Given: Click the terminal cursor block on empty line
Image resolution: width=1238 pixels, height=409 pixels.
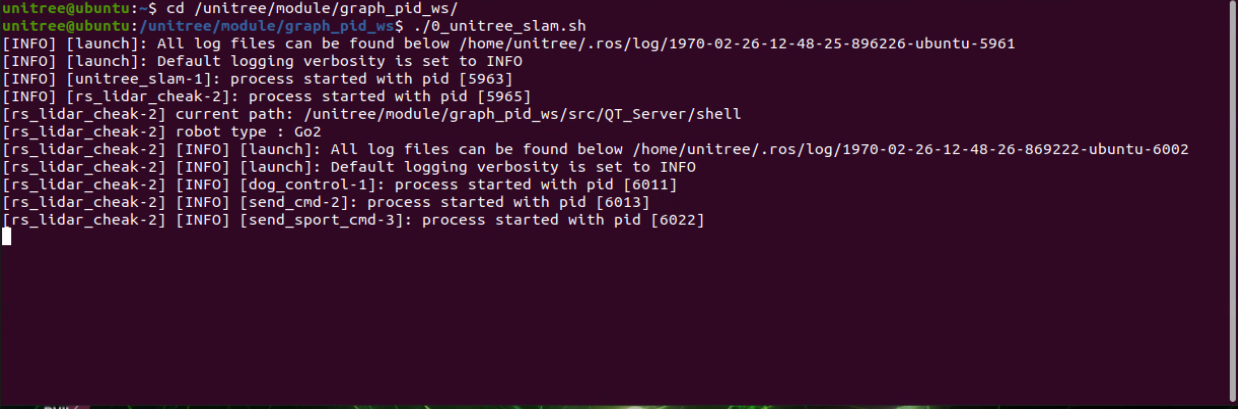Looking at the screenshot, I should [6, 236].
